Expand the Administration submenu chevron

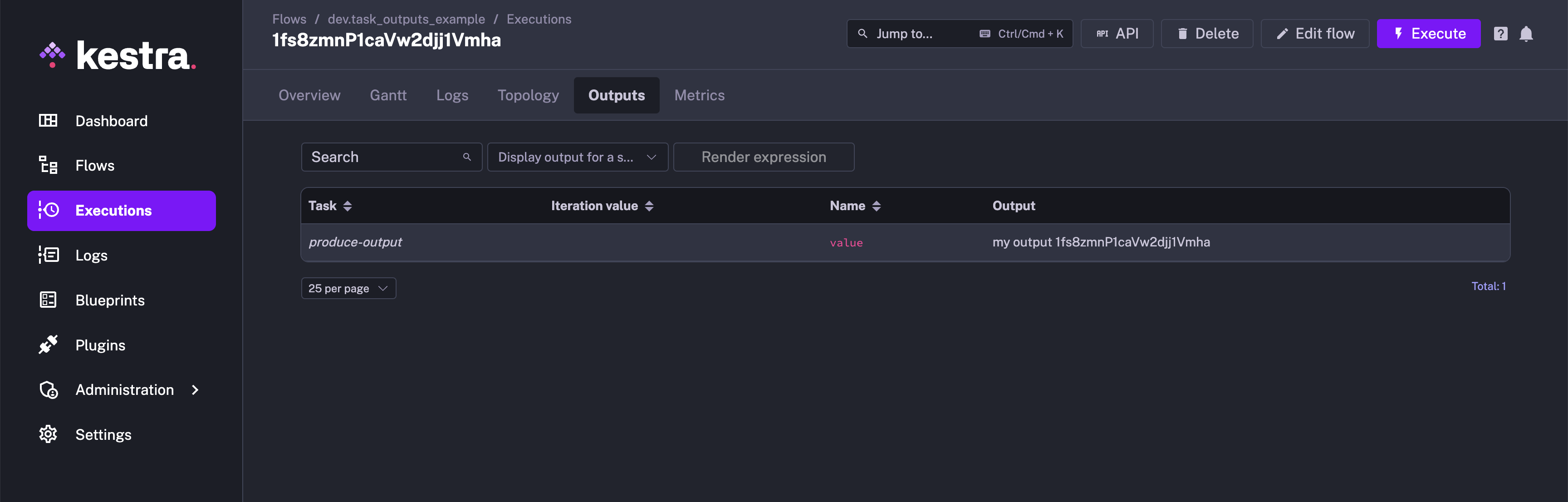[x=195, y=390]
